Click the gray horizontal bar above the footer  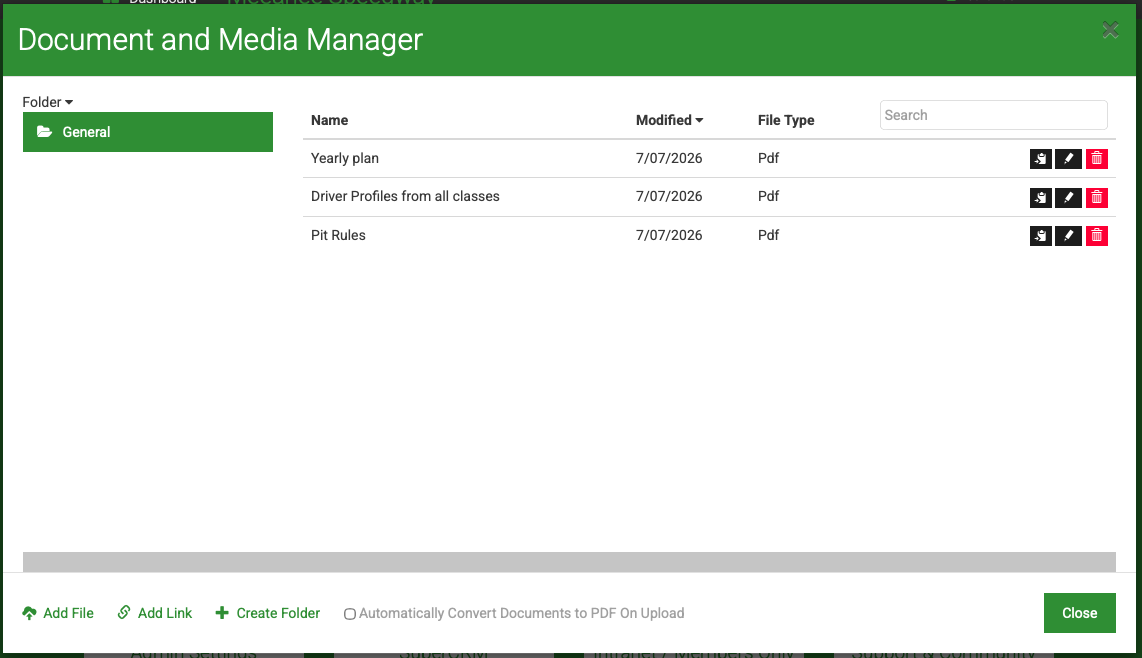[569, 562]
